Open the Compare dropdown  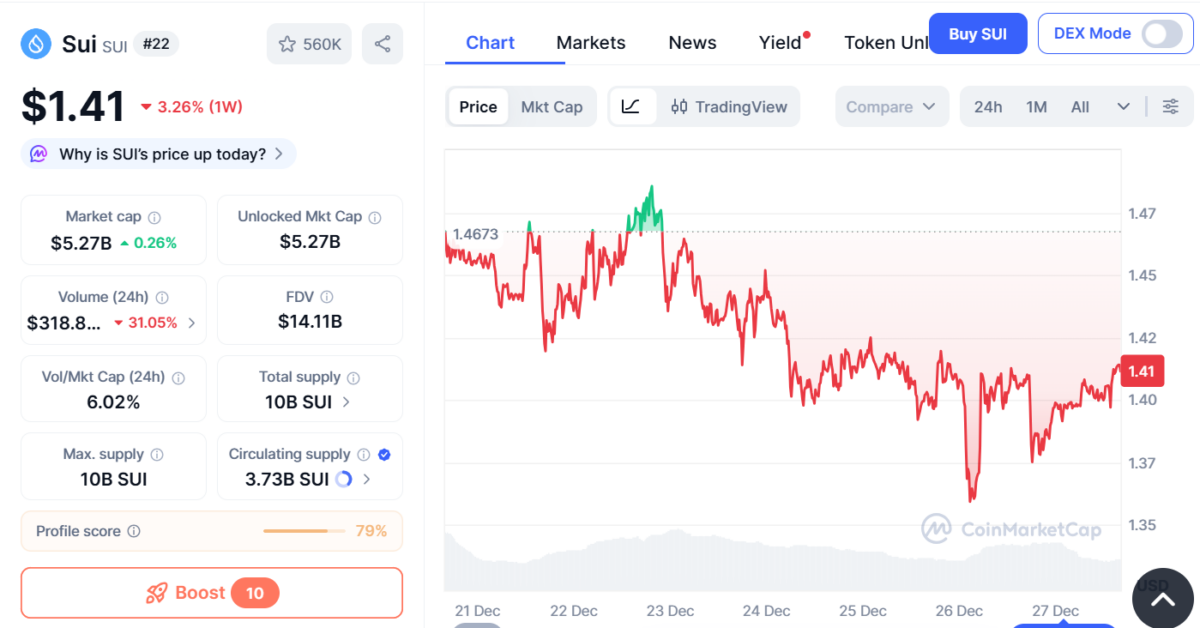[891, 107]
